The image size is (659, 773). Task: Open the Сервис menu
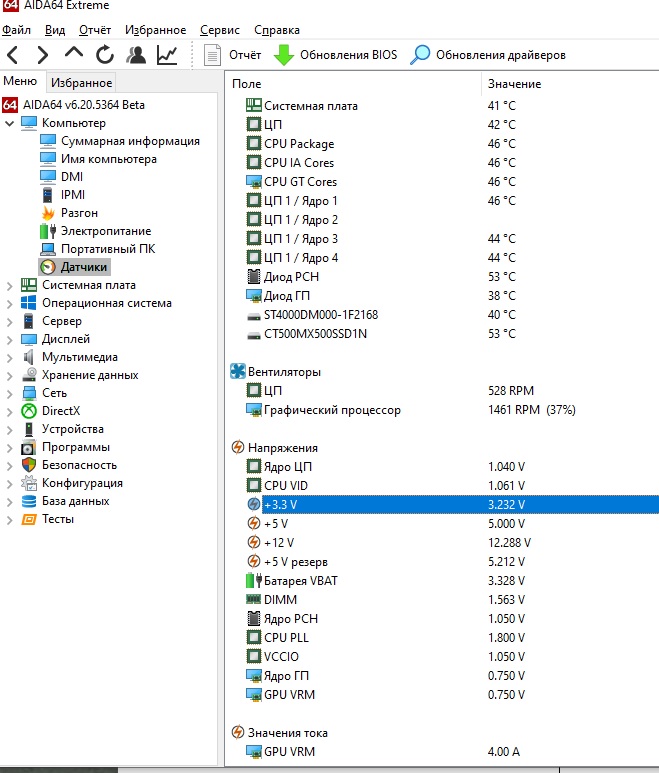220,30
